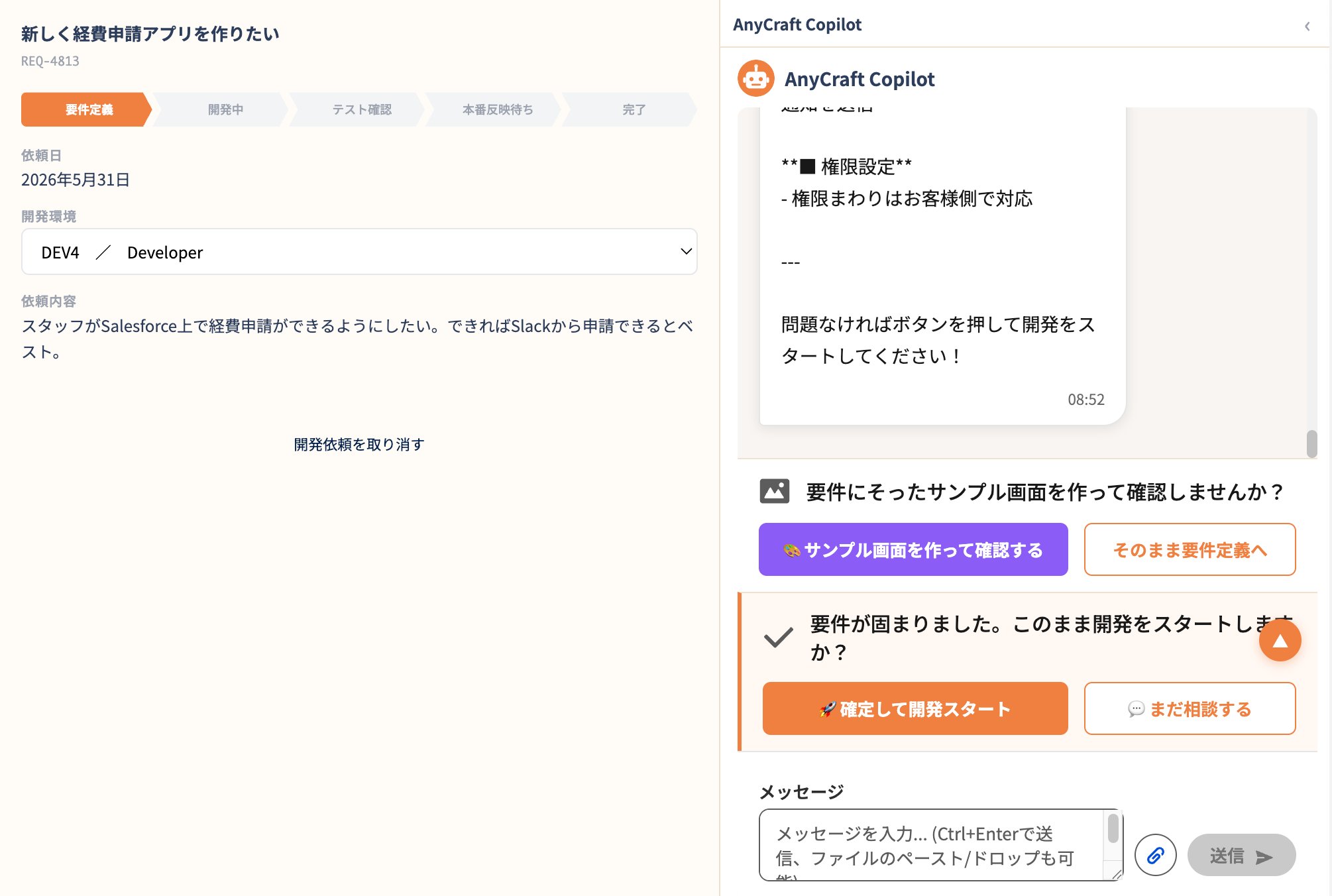This screenshot has height=896, width=1332.
Task: Click the paperclip attach file icon
Action: pos(1155,855)
